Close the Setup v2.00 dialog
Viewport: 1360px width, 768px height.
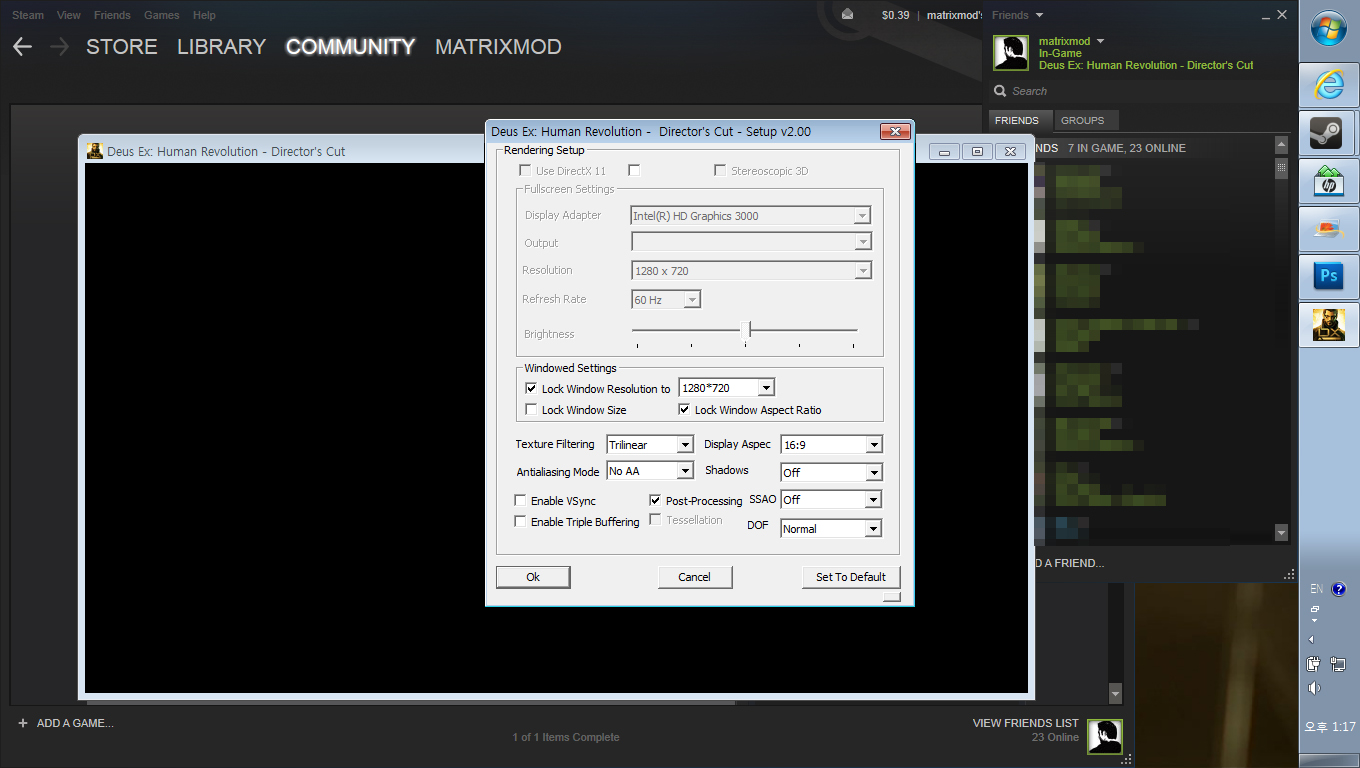[895, 131]
